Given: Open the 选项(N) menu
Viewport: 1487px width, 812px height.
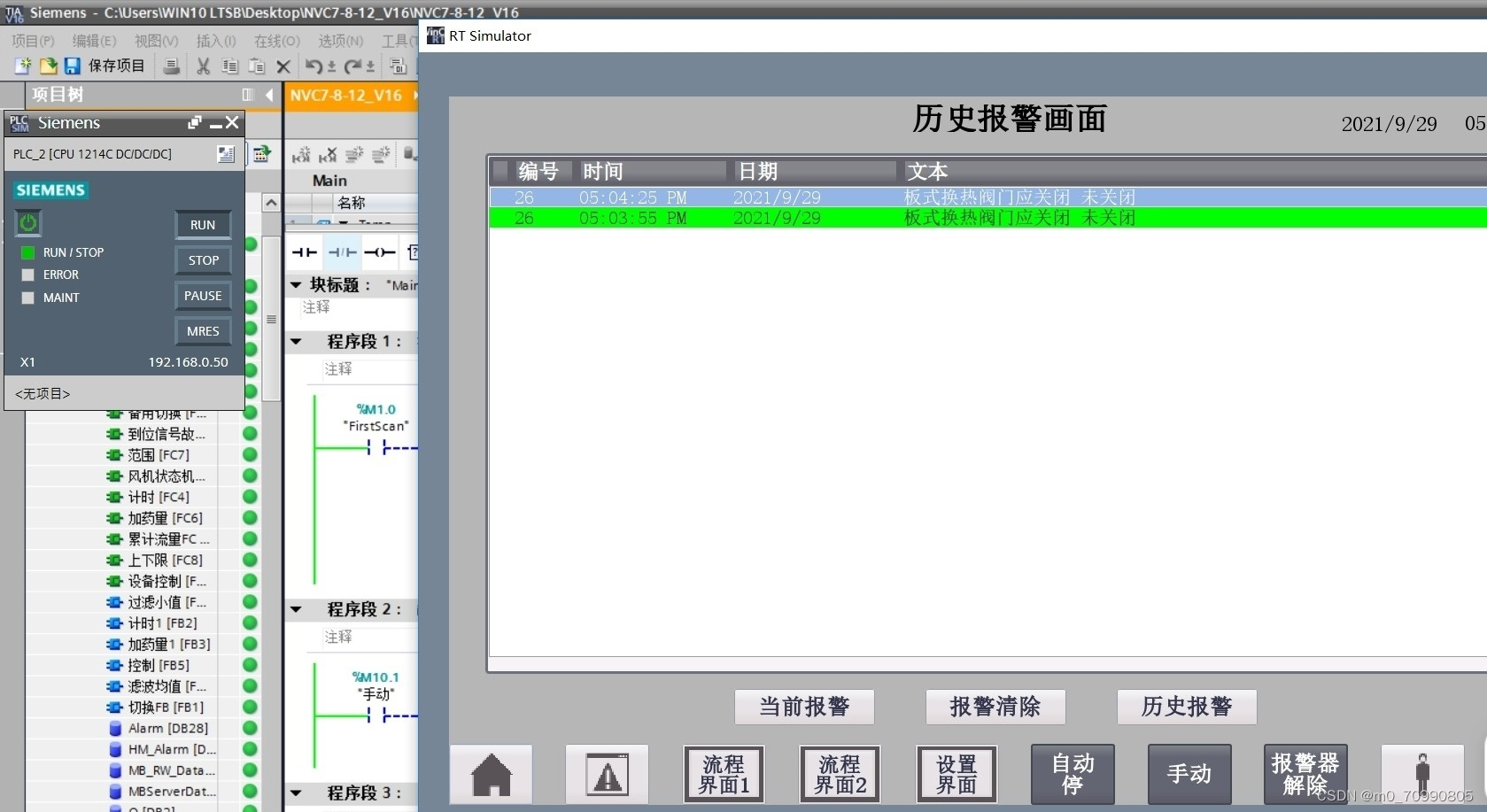Looking at the screenshot, I should (x=340, y=41).
